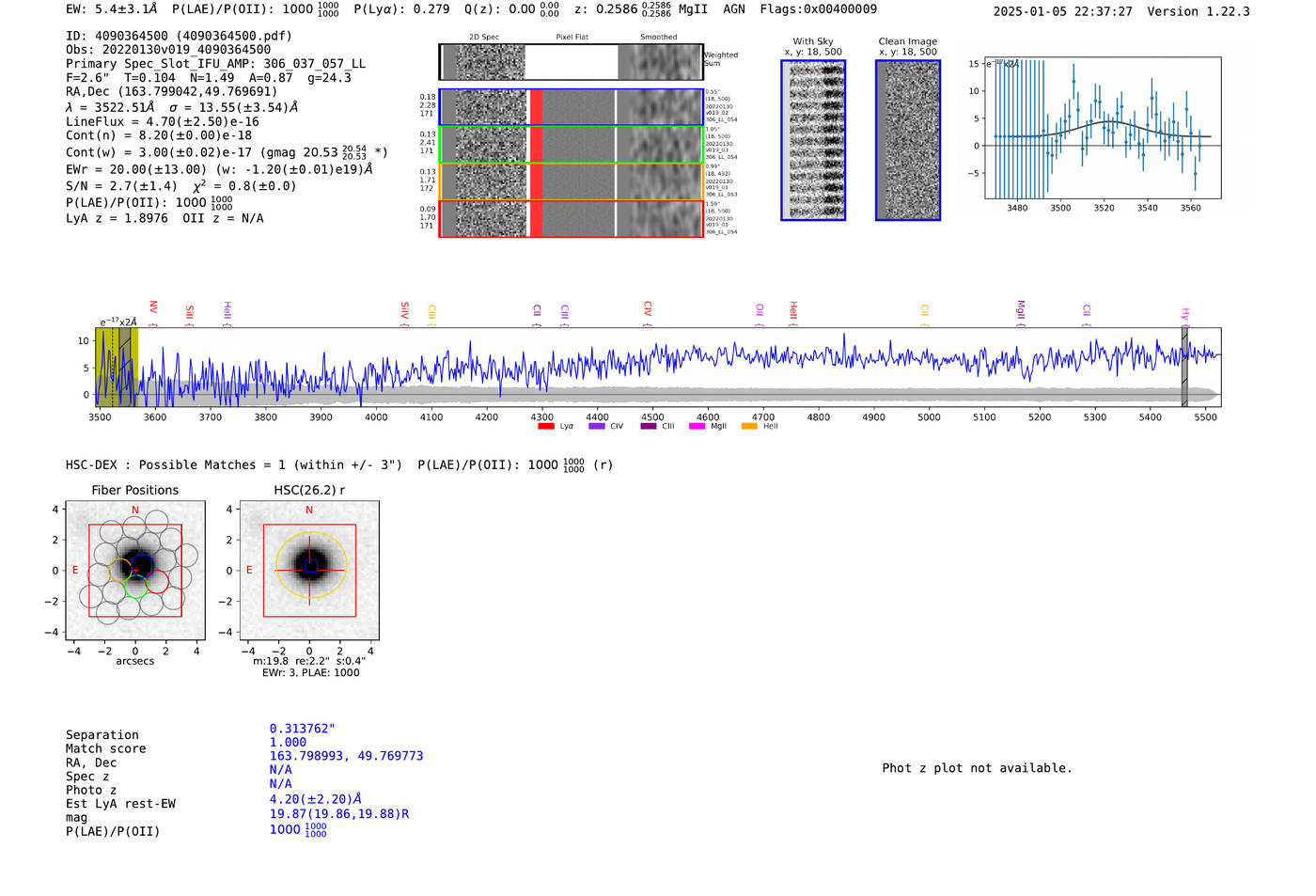Open the With Sky cutout image
This screenshot has height=896, width=1316.
tap(813, 140)
